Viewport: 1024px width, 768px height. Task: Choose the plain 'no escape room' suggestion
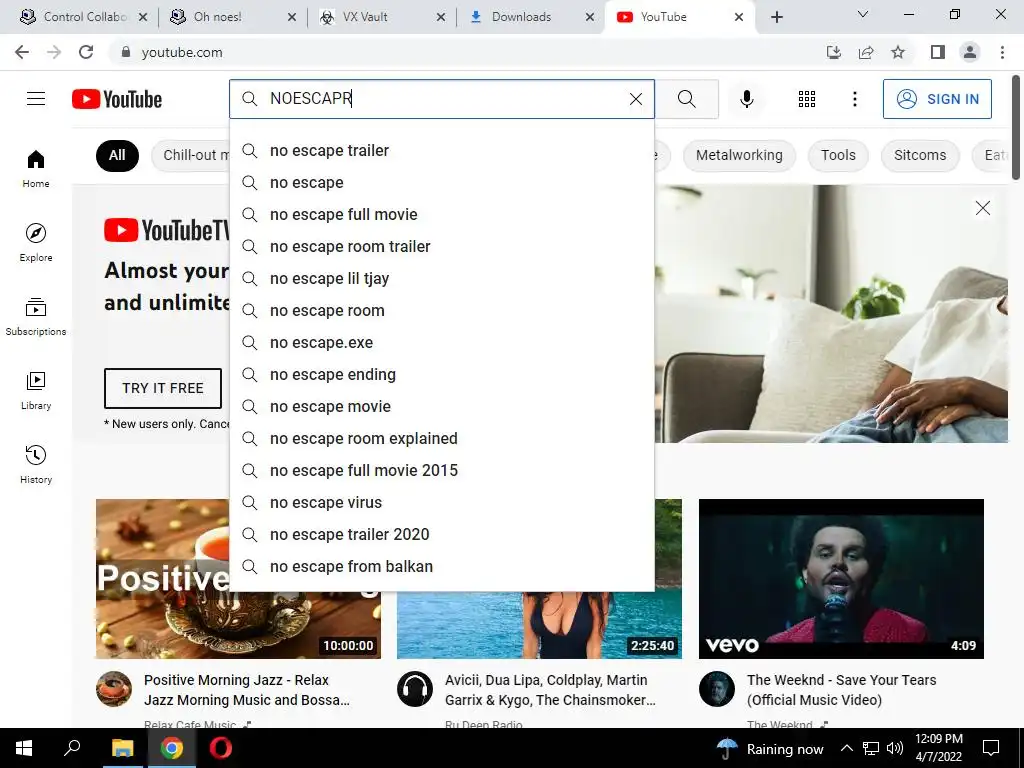point(441,311)
